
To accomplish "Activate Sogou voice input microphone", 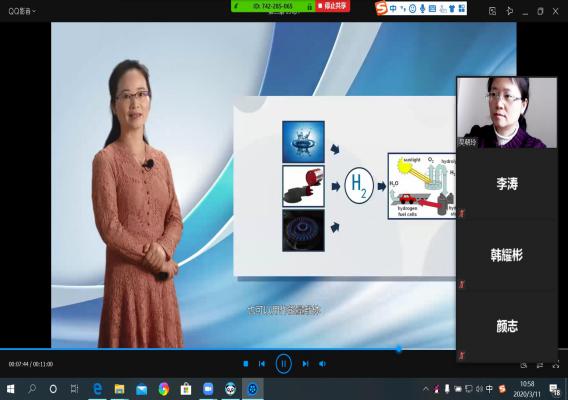I will (x=422, y=8).
